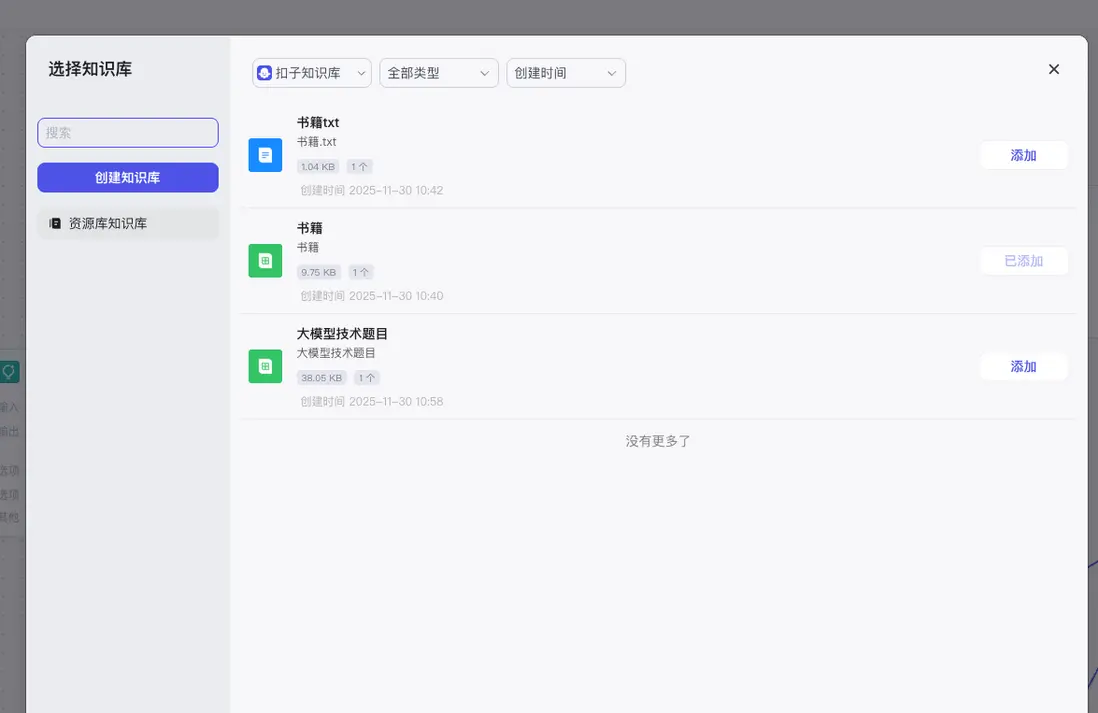Viewport: 1098px width, 713px height.
Task: Click the teal node icon on the left edge
Action: [x=10, y=371]
